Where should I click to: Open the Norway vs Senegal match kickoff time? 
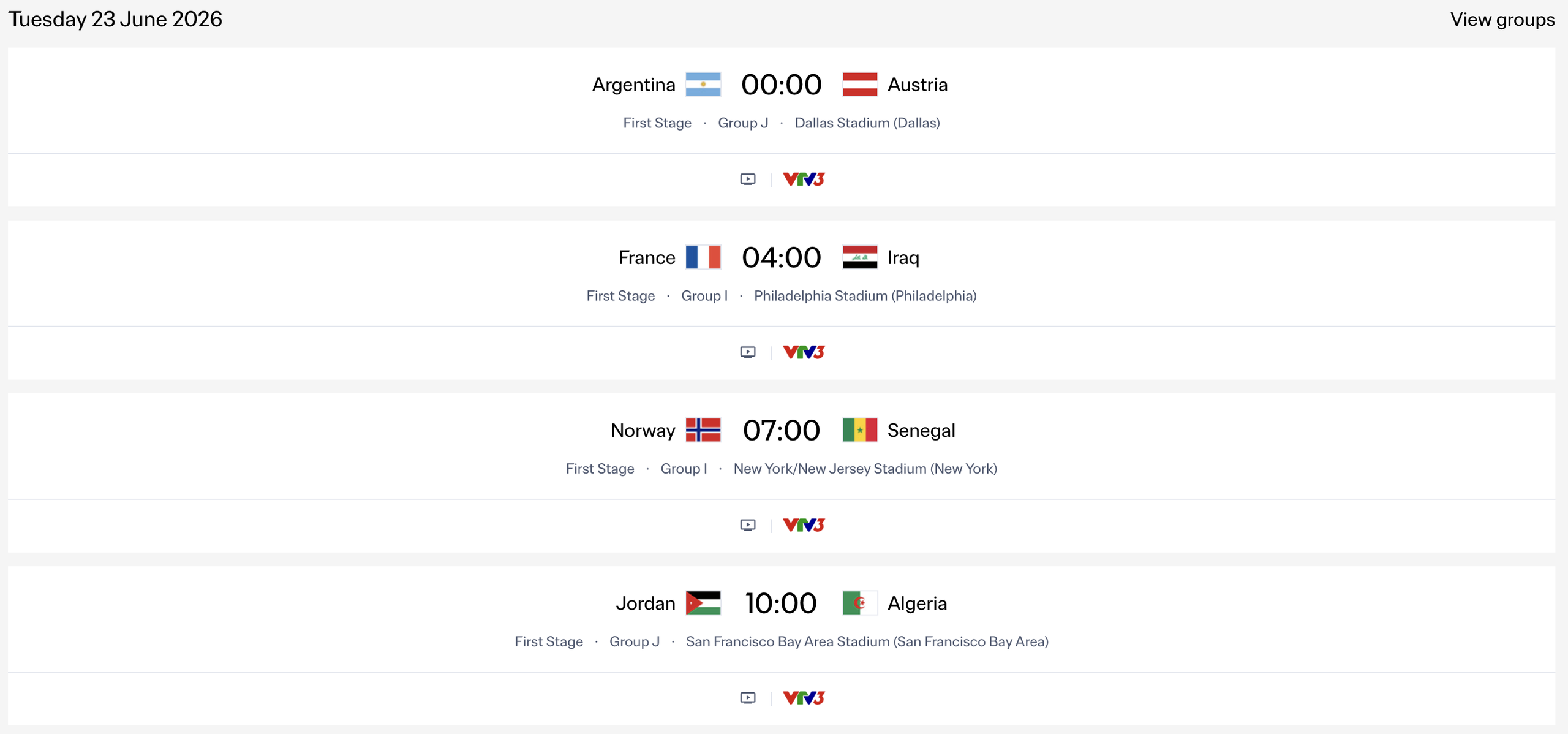point(782,430)
